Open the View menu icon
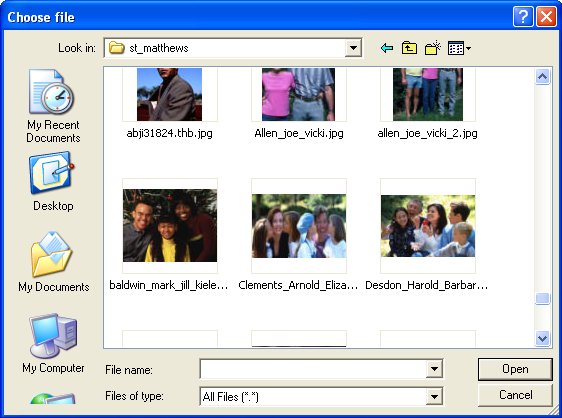 point(459,48)
